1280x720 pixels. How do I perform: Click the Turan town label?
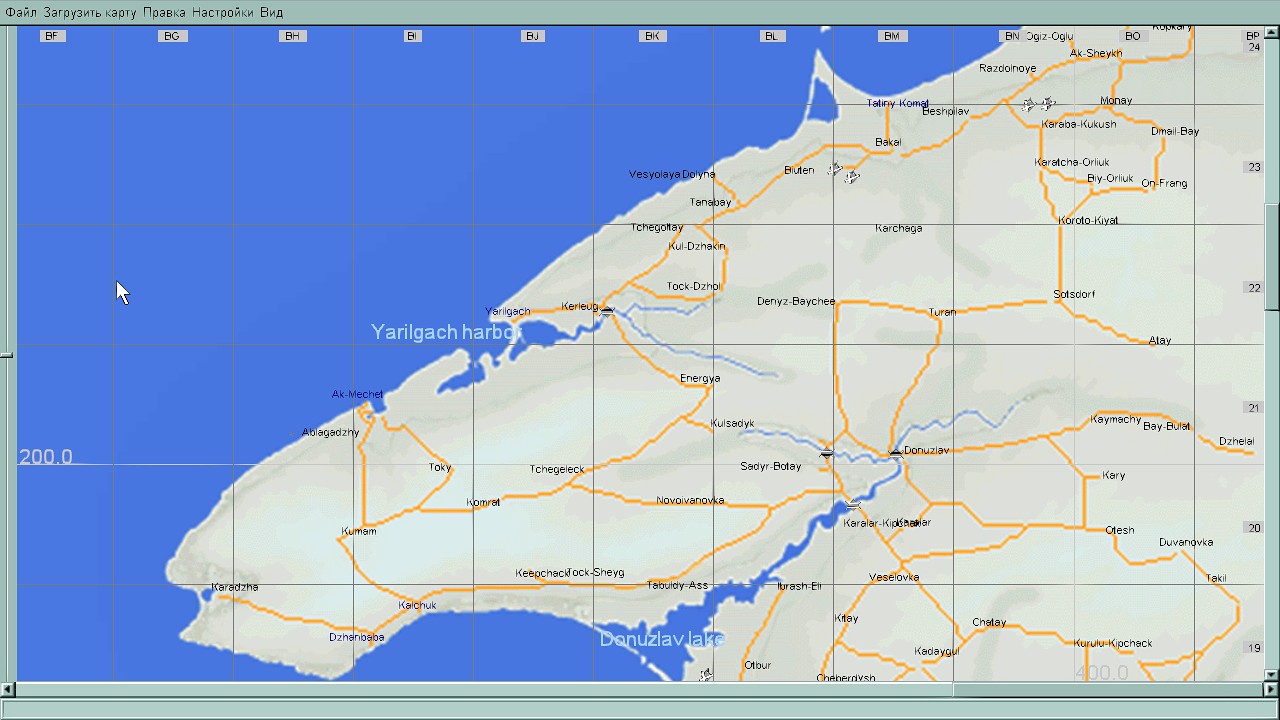pyautogui.click(x=942, y=312)
